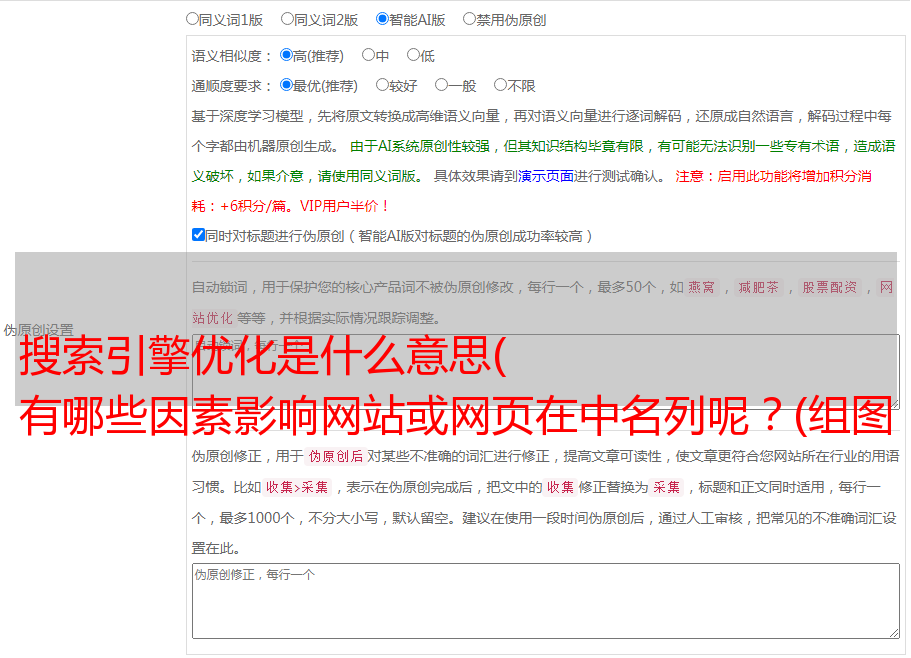Click the 伪原创修正 textarea resize handle
The height and width of the screenshot is (658, 911).
(x=894, y=634)
